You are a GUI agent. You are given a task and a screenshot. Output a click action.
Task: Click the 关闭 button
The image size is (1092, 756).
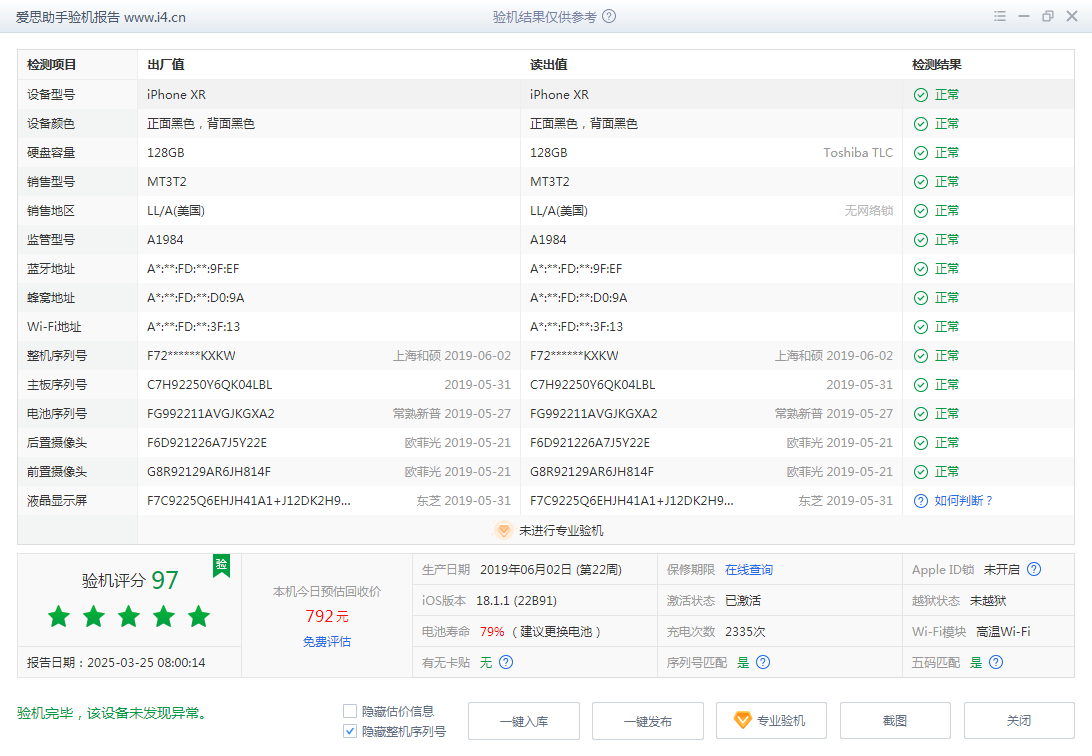click(1019, 721)
